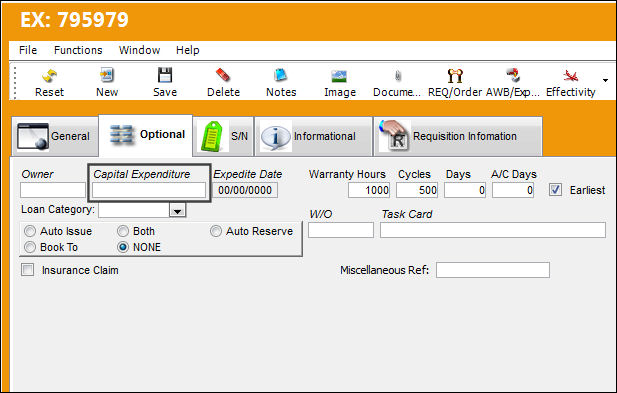Click the Delete eraser icon
The width and height of the screenshot is (617, 393).
click(223, 75)
